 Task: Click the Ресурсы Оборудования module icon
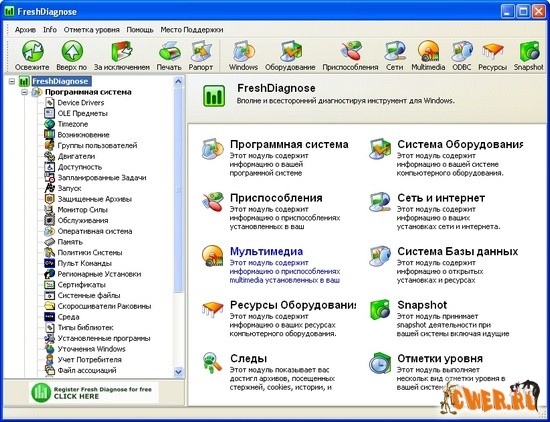213,309
